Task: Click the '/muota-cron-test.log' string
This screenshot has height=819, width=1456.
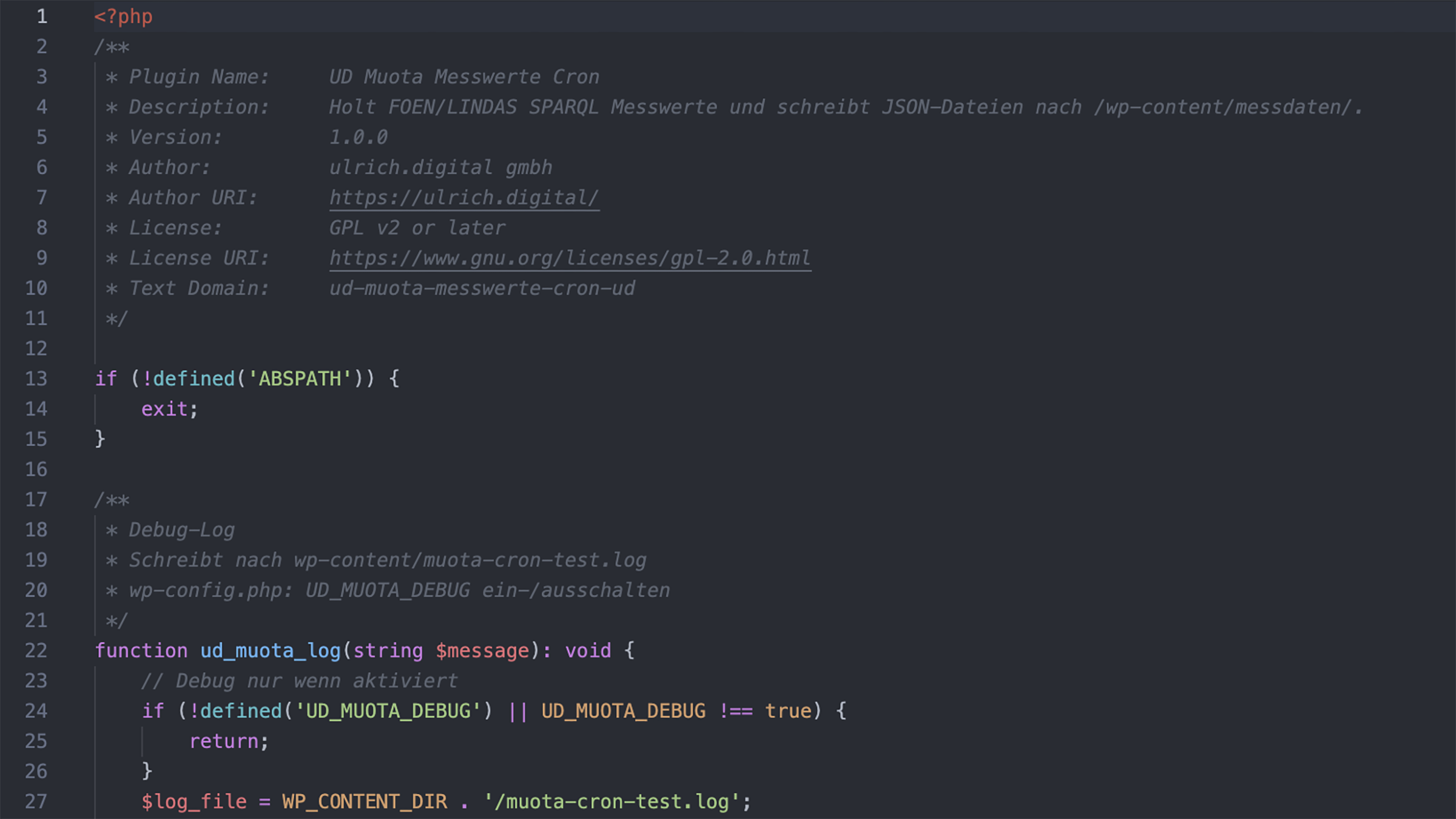Action: pos(612,802)
